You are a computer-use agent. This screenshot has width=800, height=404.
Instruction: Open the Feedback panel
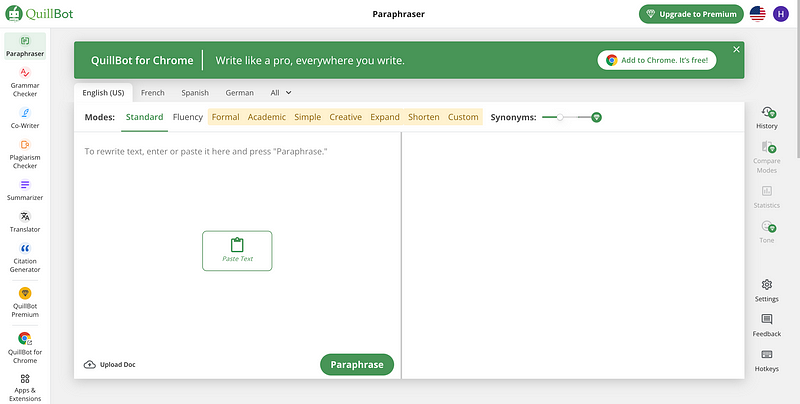pos(766,325)
